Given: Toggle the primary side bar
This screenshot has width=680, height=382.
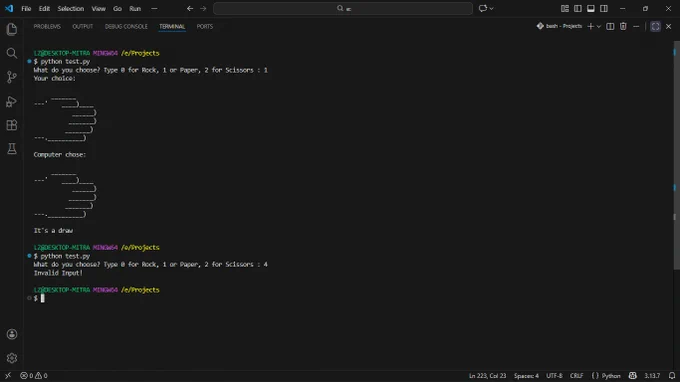Looking at the screenshot, I should pos(578,8).
